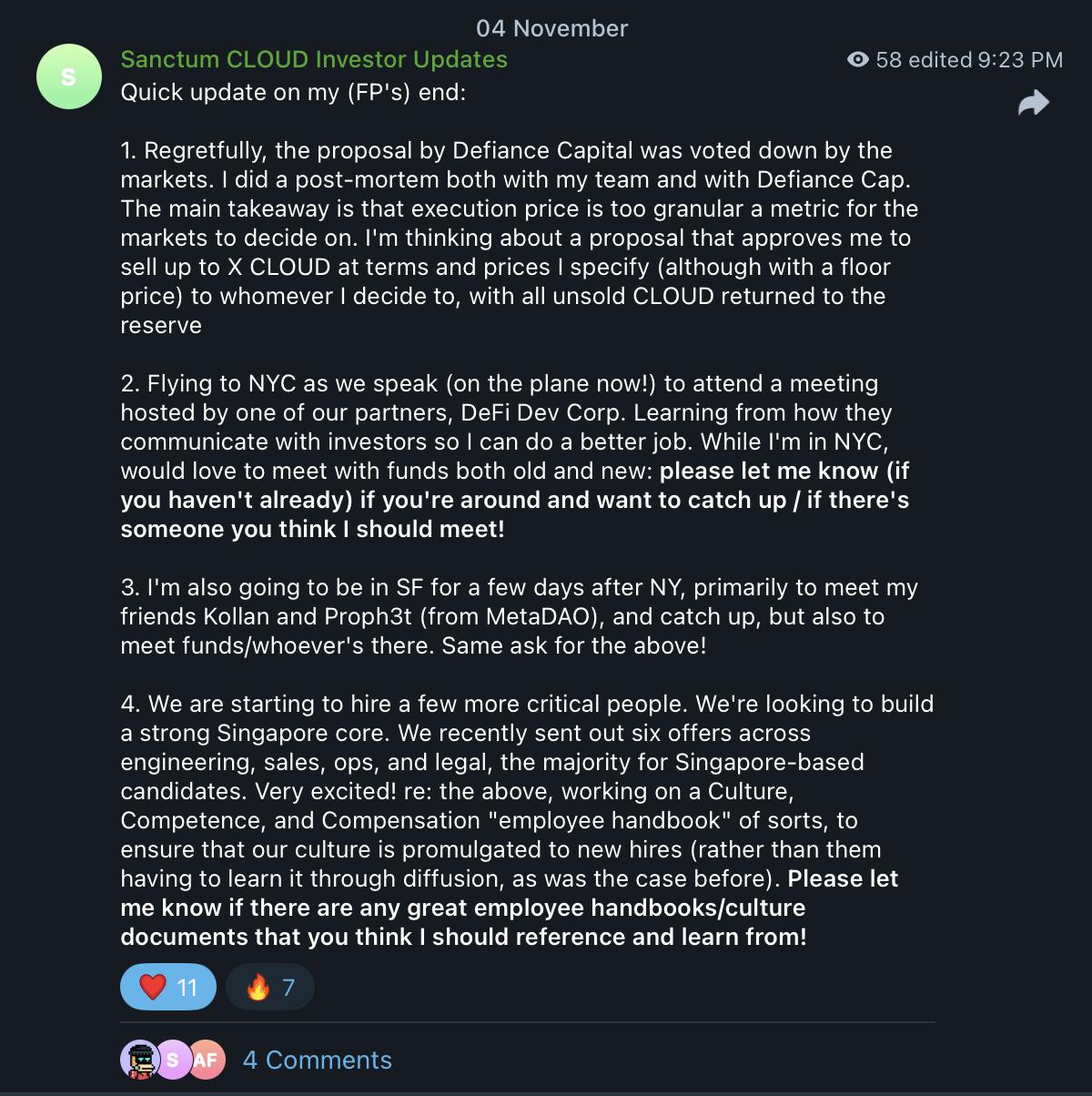Screen dimensions: 1092x1096
Task: Click the AF commenter avatar
Action: [207, 1060]
